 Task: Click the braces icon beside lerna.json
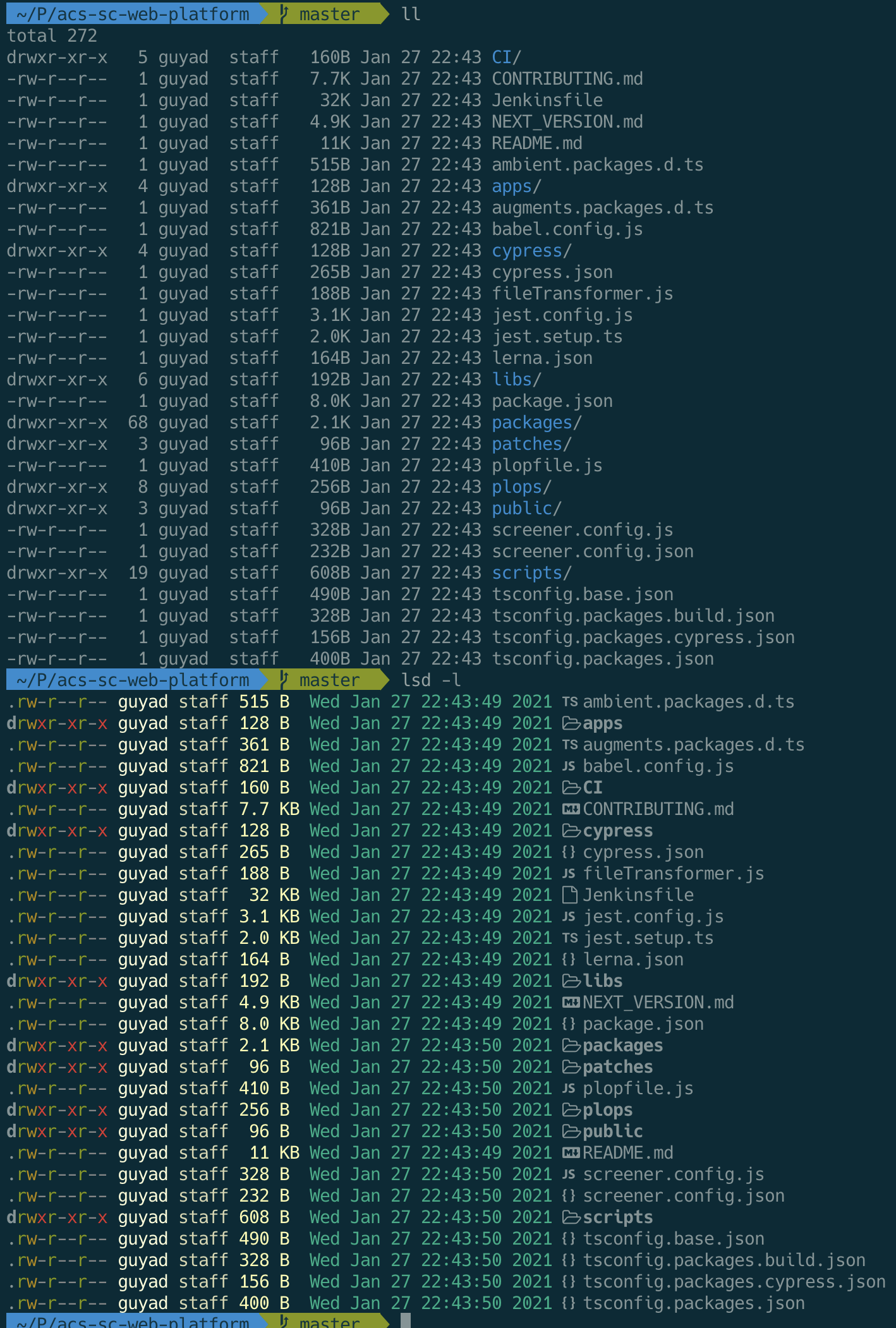(x=569, y=960)
